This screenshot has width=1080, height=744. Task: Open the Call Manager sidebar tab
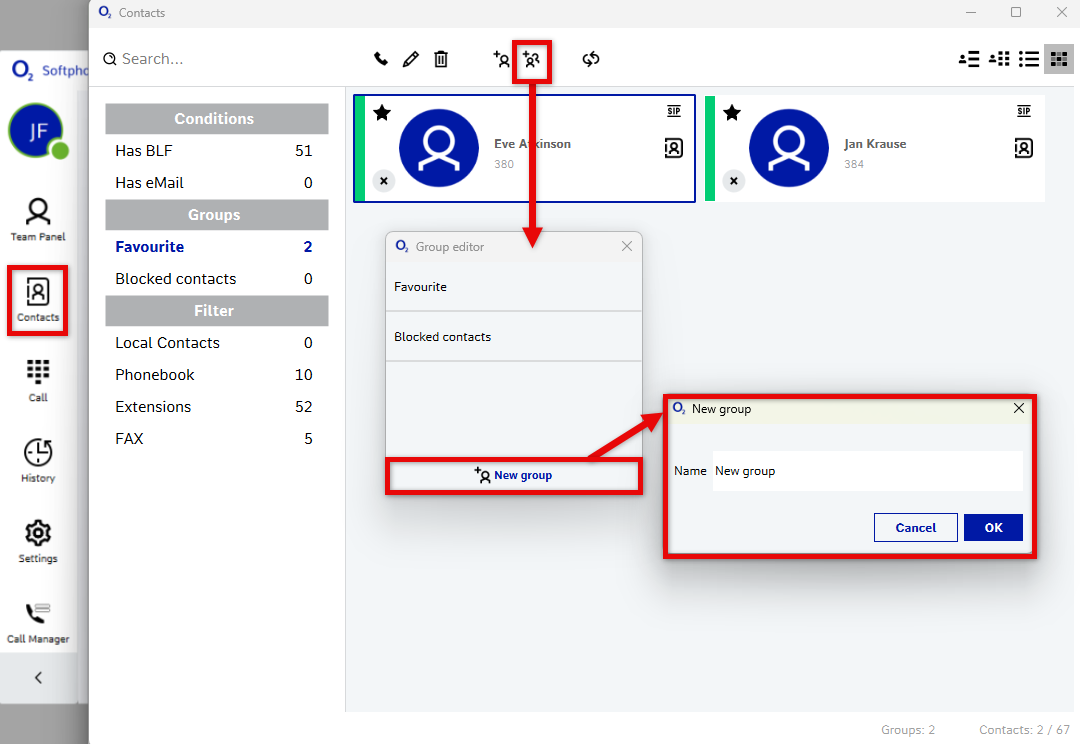pyautogui.click(x=38, y=622)
